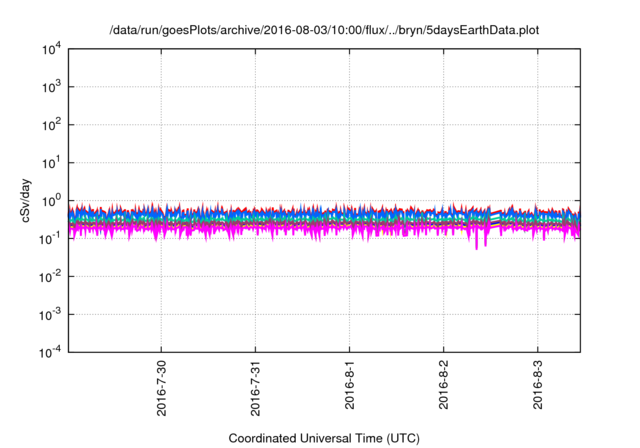The height and width of the screenshot is (448, 640).
Task: Click the 10^-1 y-axis tick label
Action: tap(51, 239)
